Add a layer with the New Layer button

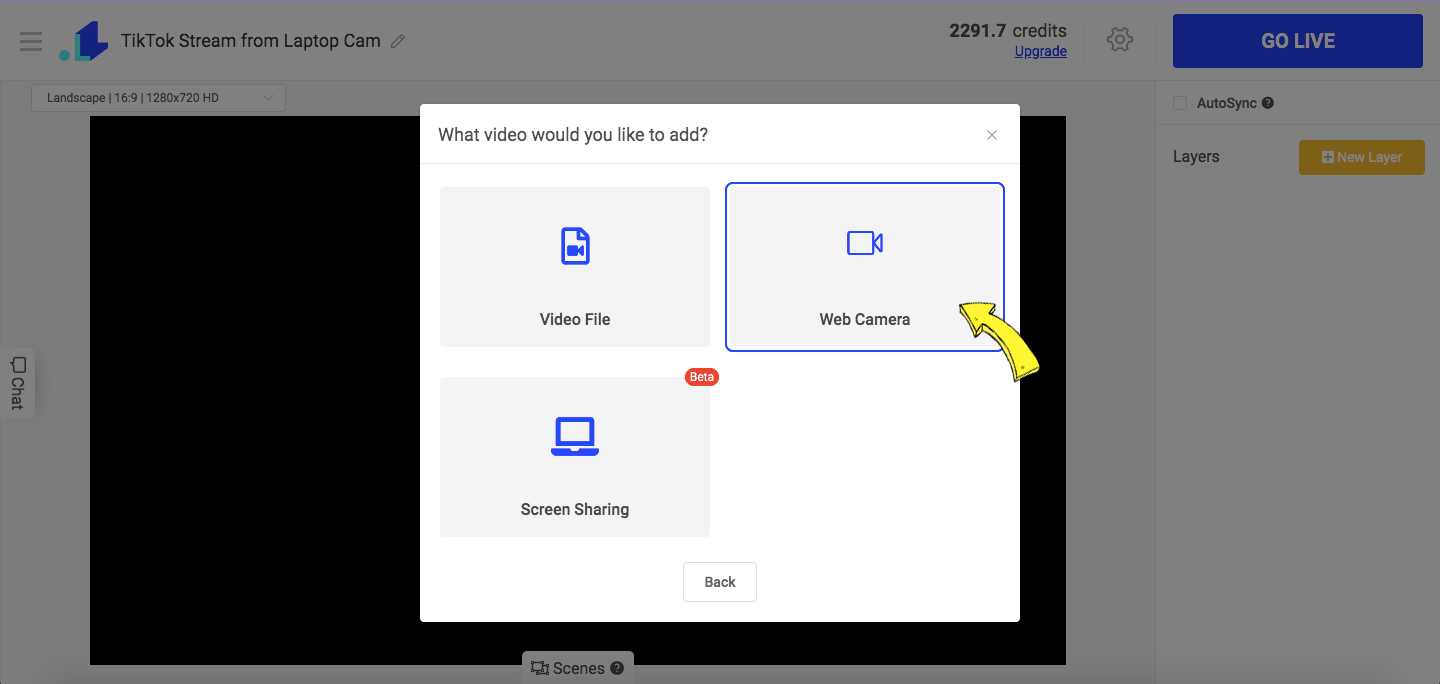[1361, 157]
